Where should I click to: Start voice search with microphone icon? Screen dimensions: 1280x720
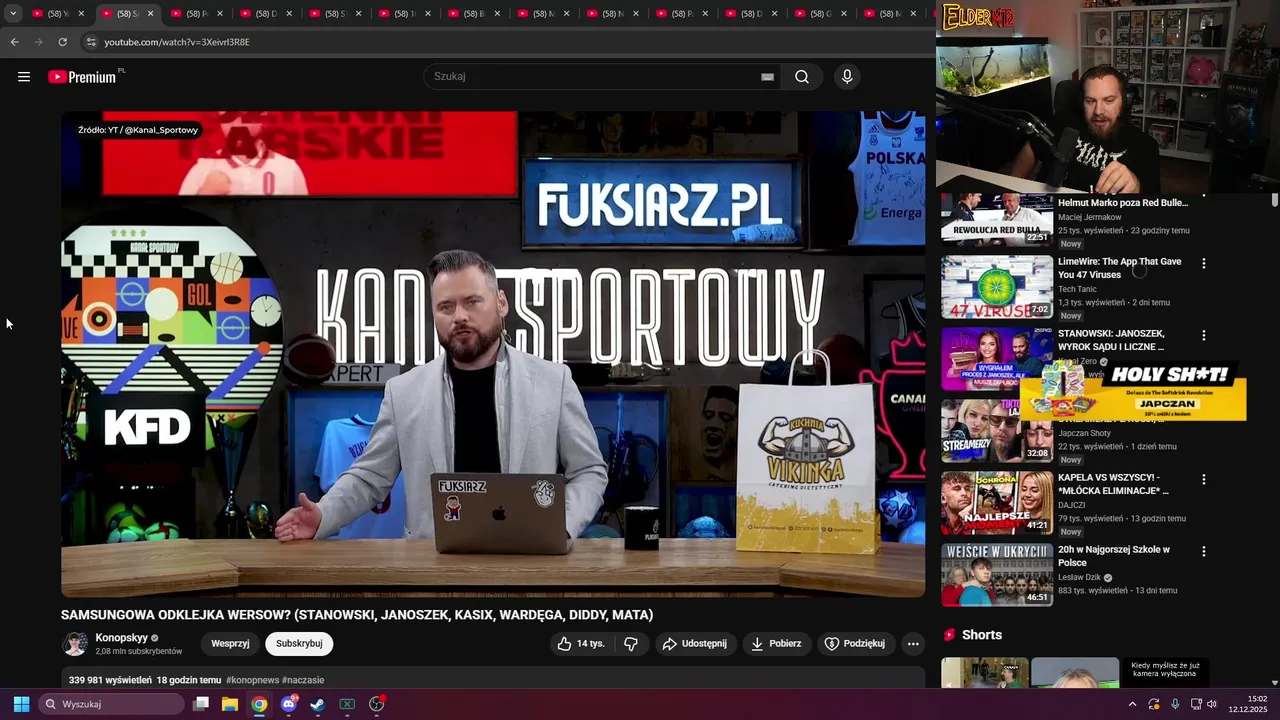pos(847,77)
